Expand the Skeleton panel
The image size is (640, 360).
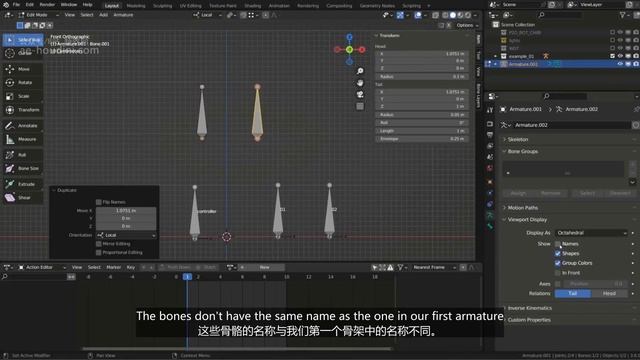tap(518, 140)
